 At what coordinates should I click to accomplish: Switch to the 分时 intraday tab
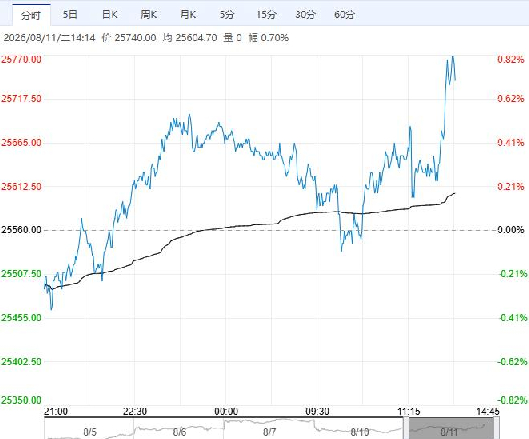(31, 15)
